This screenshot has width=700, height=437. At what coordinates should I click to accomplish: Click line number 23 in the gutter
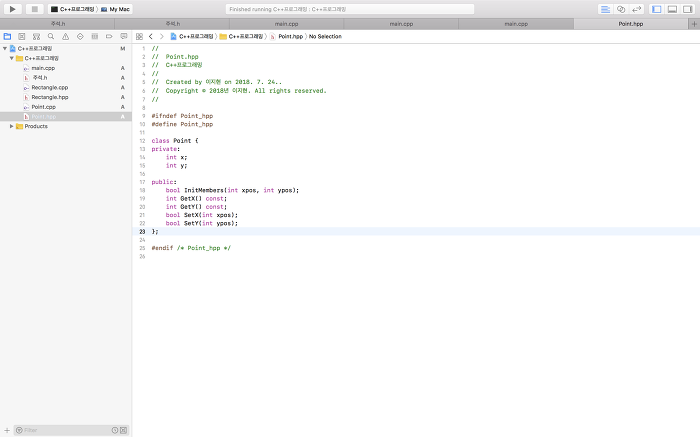142,232
